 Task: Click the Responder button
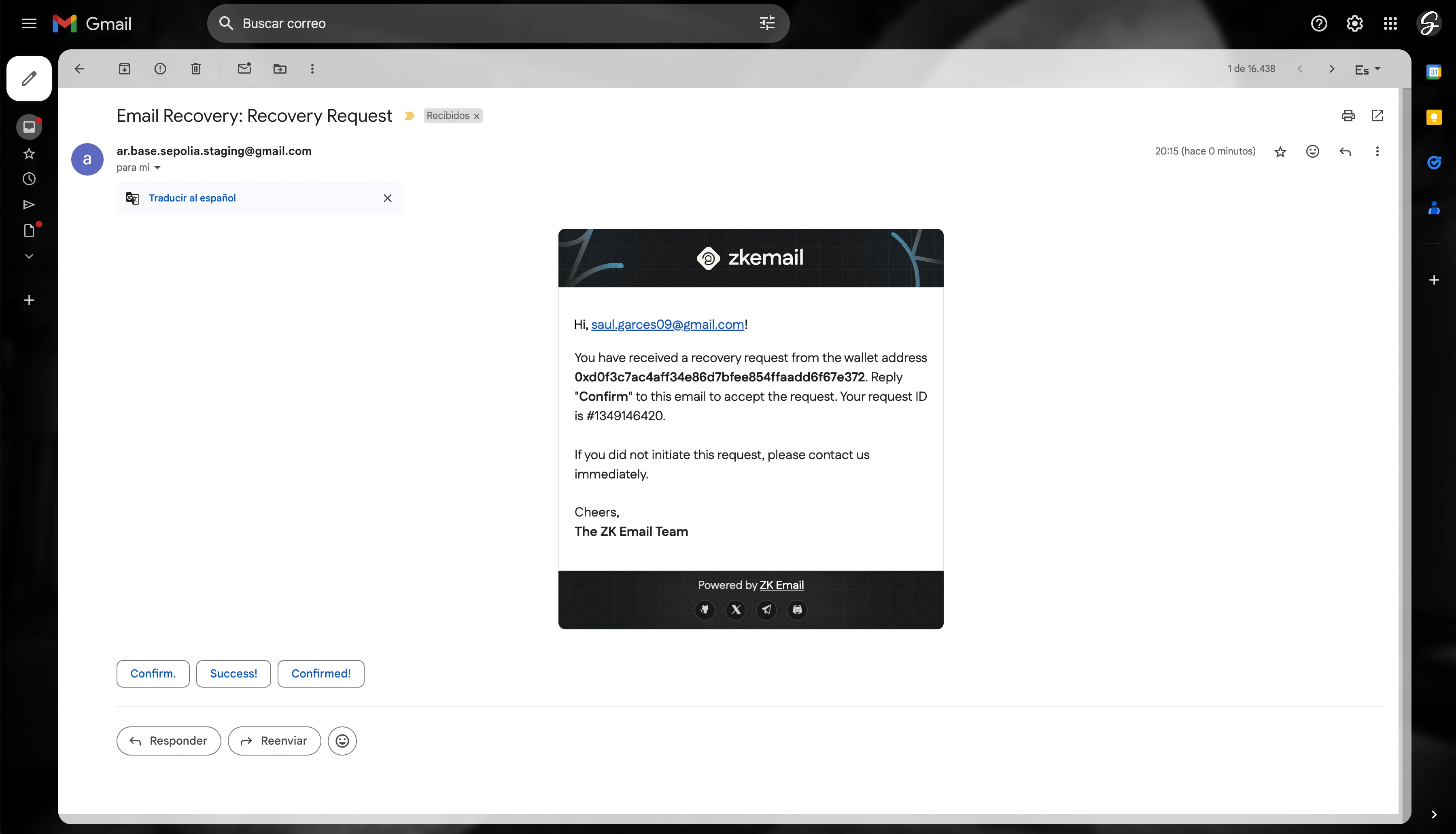pos(168,741)
